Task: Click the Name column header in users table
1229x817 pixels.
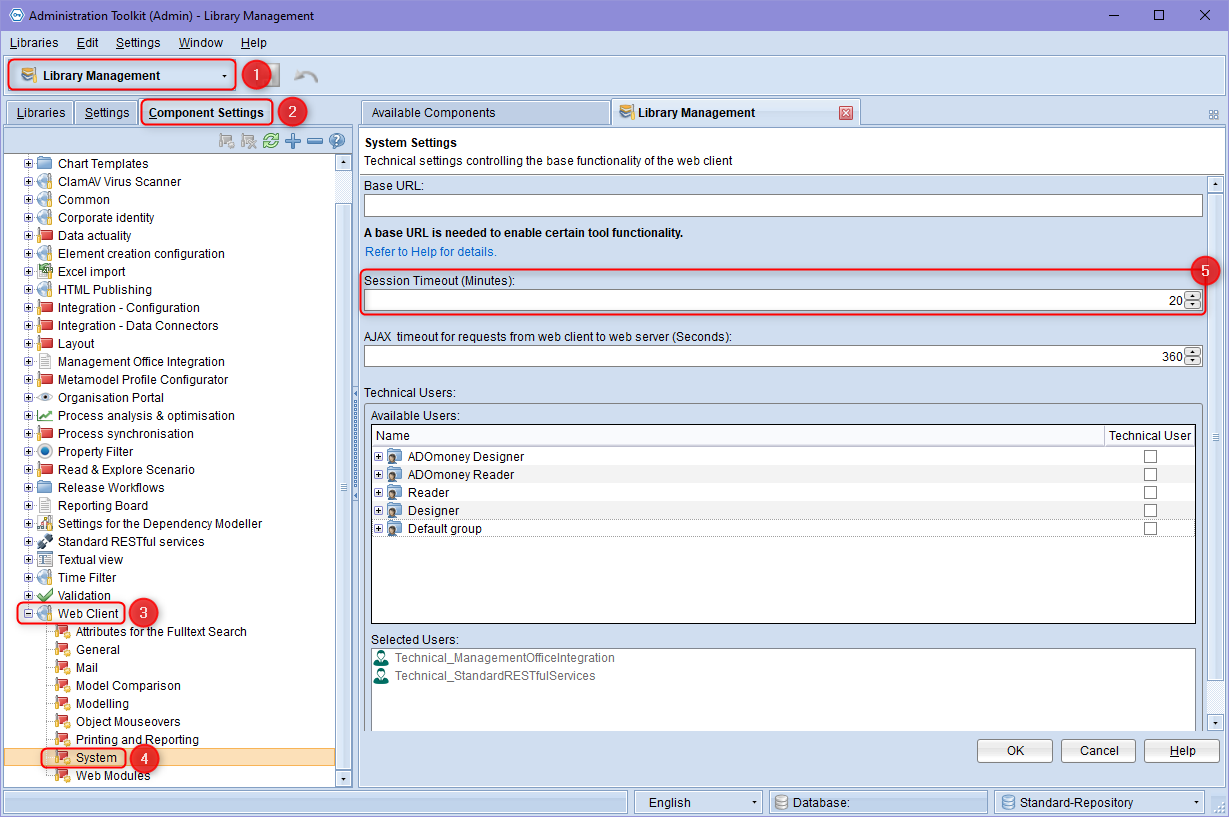Action: (x=738, y=436)
